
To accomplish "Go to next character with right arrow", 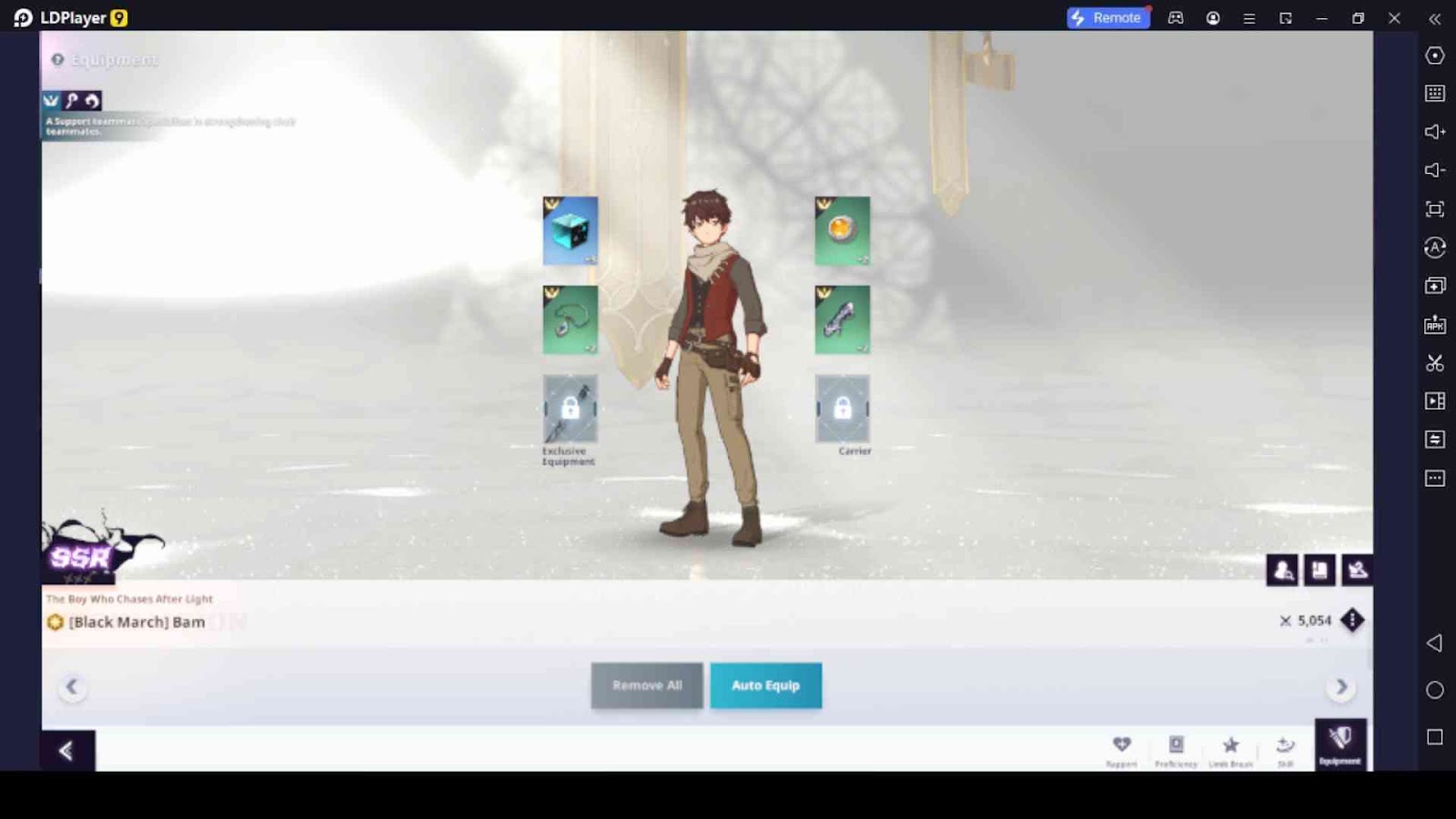I will [1341, 687].
